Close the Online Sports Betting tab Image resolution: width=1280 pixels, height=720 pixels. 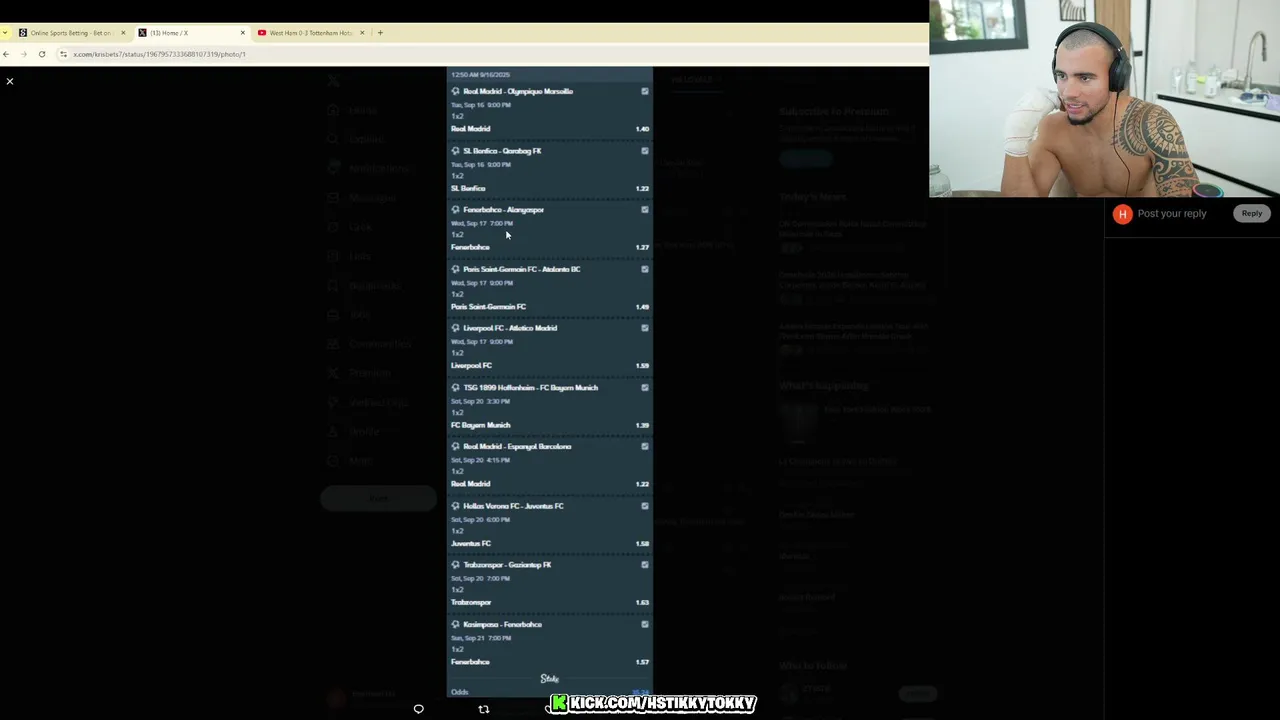pyautogui.click(x=123, y=33)
